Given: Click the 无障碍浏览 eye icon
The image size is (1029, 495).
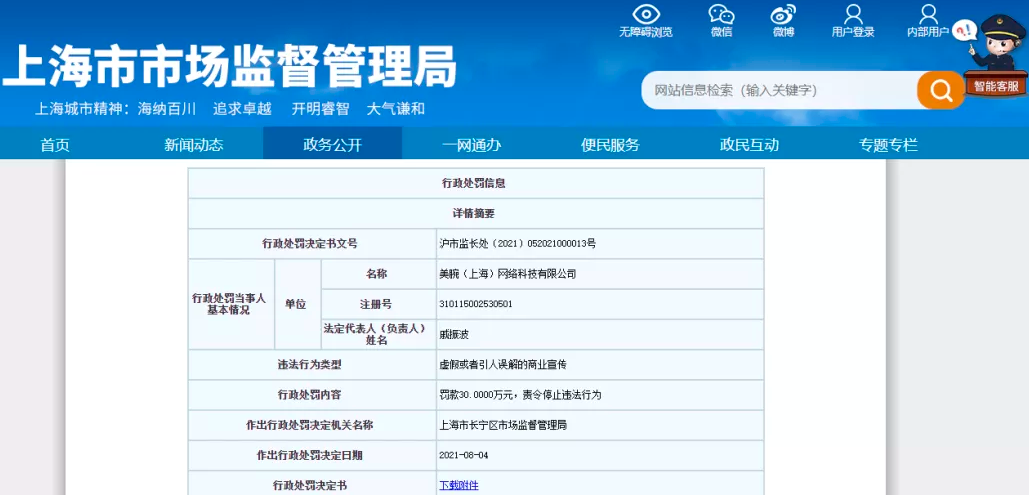Looking at the screenshot, I should coord(646,14).
